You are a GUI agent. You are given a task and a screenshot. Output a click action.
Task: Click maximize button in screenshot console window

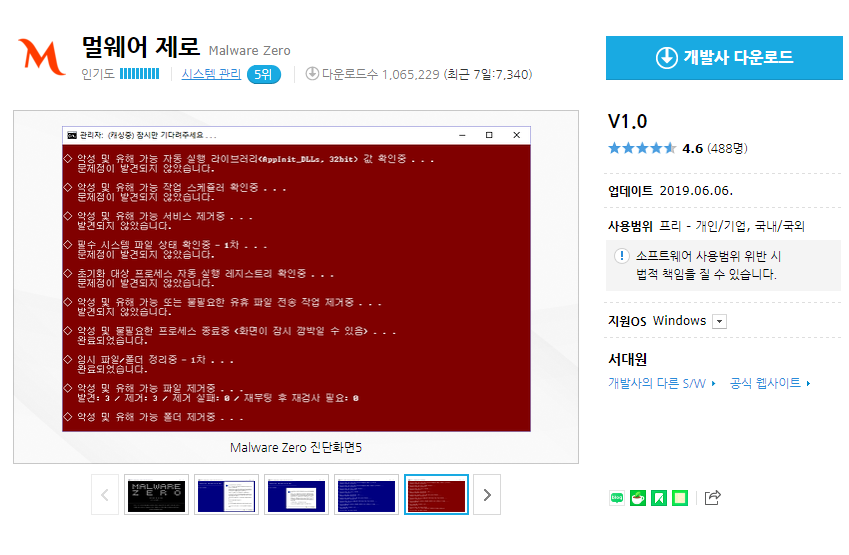point(489,135)
